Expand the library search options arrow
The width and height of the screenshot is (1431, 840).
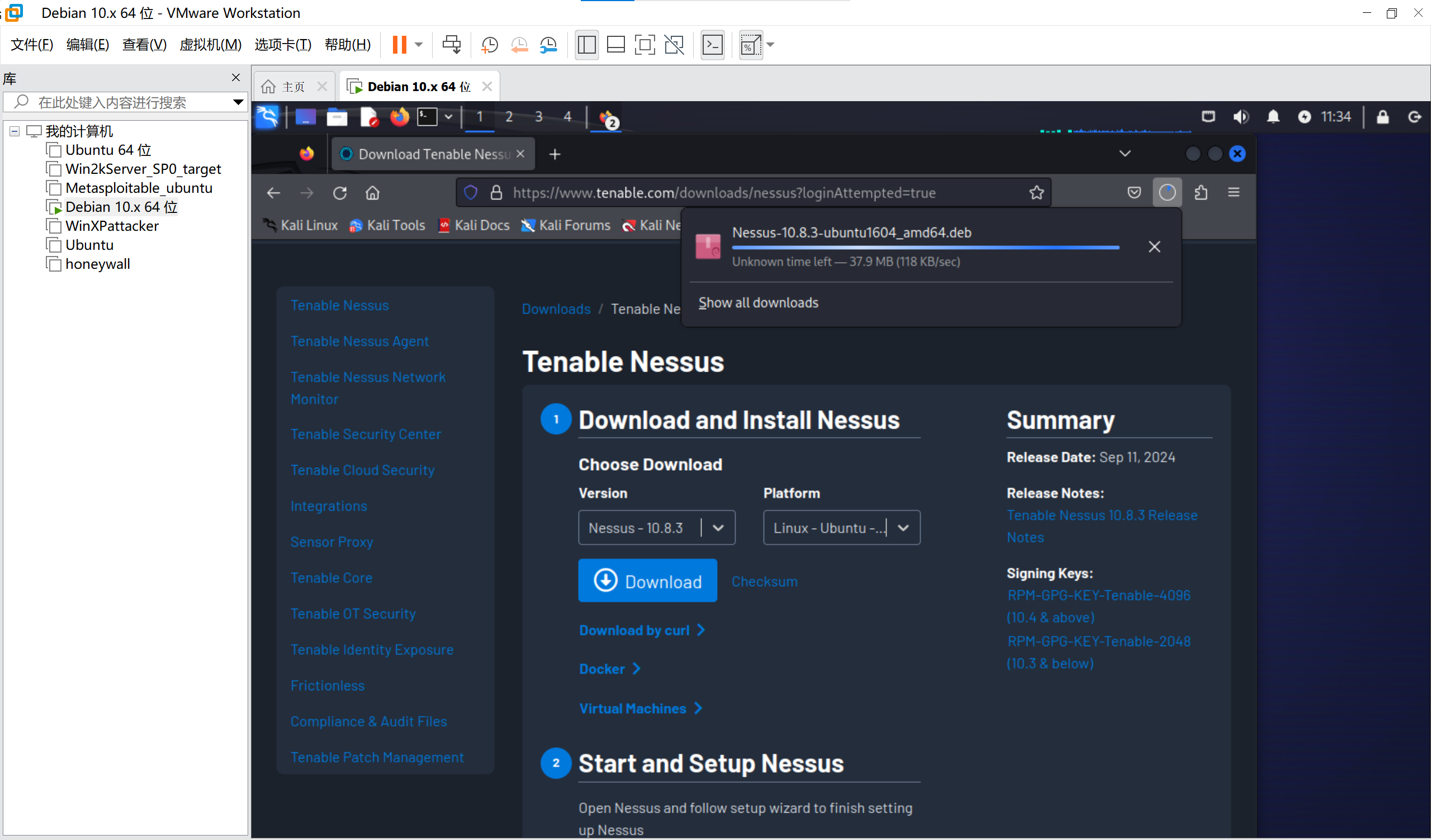(x=238, y=102)
